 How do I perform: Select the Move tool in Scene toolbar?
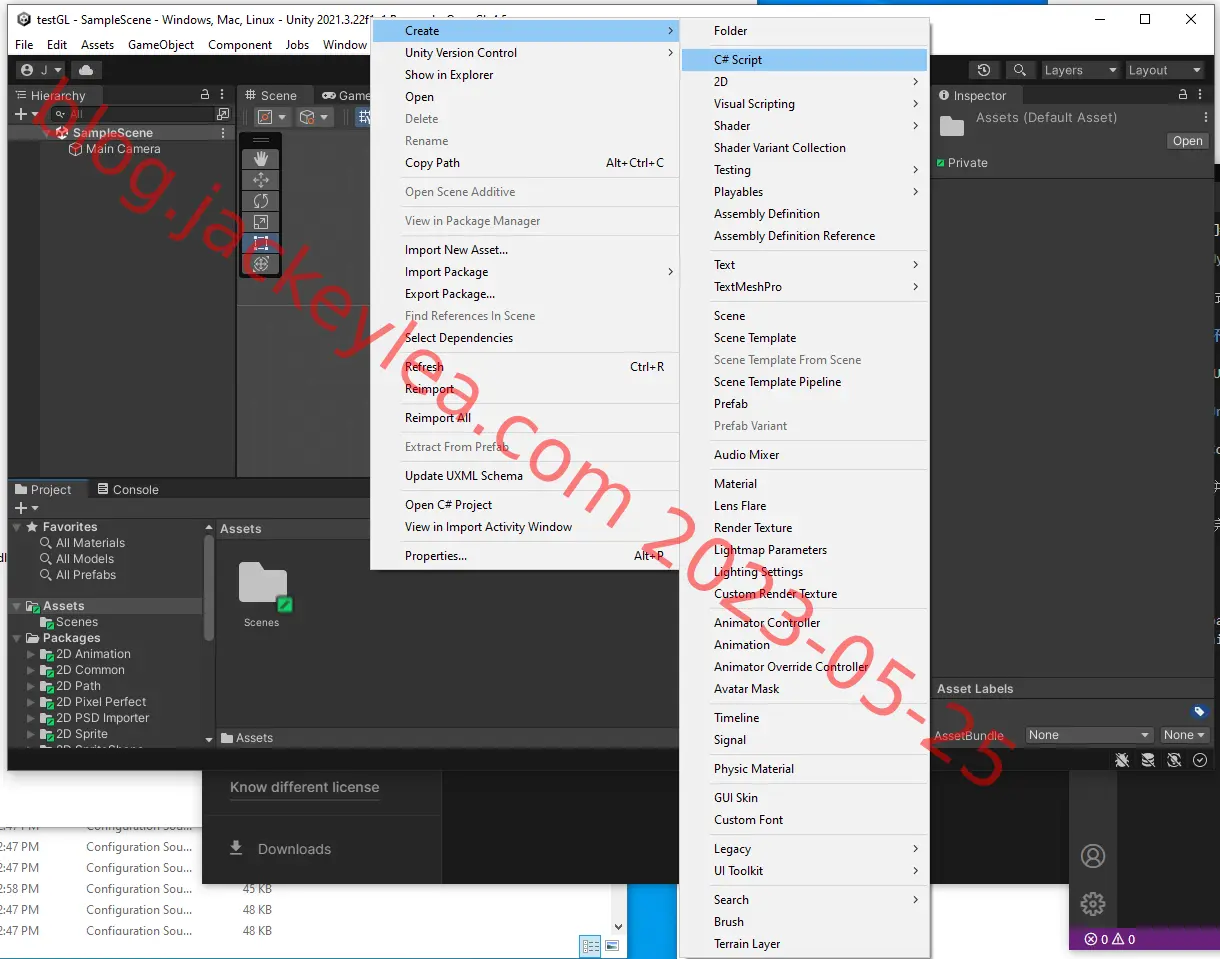point(261,180)
